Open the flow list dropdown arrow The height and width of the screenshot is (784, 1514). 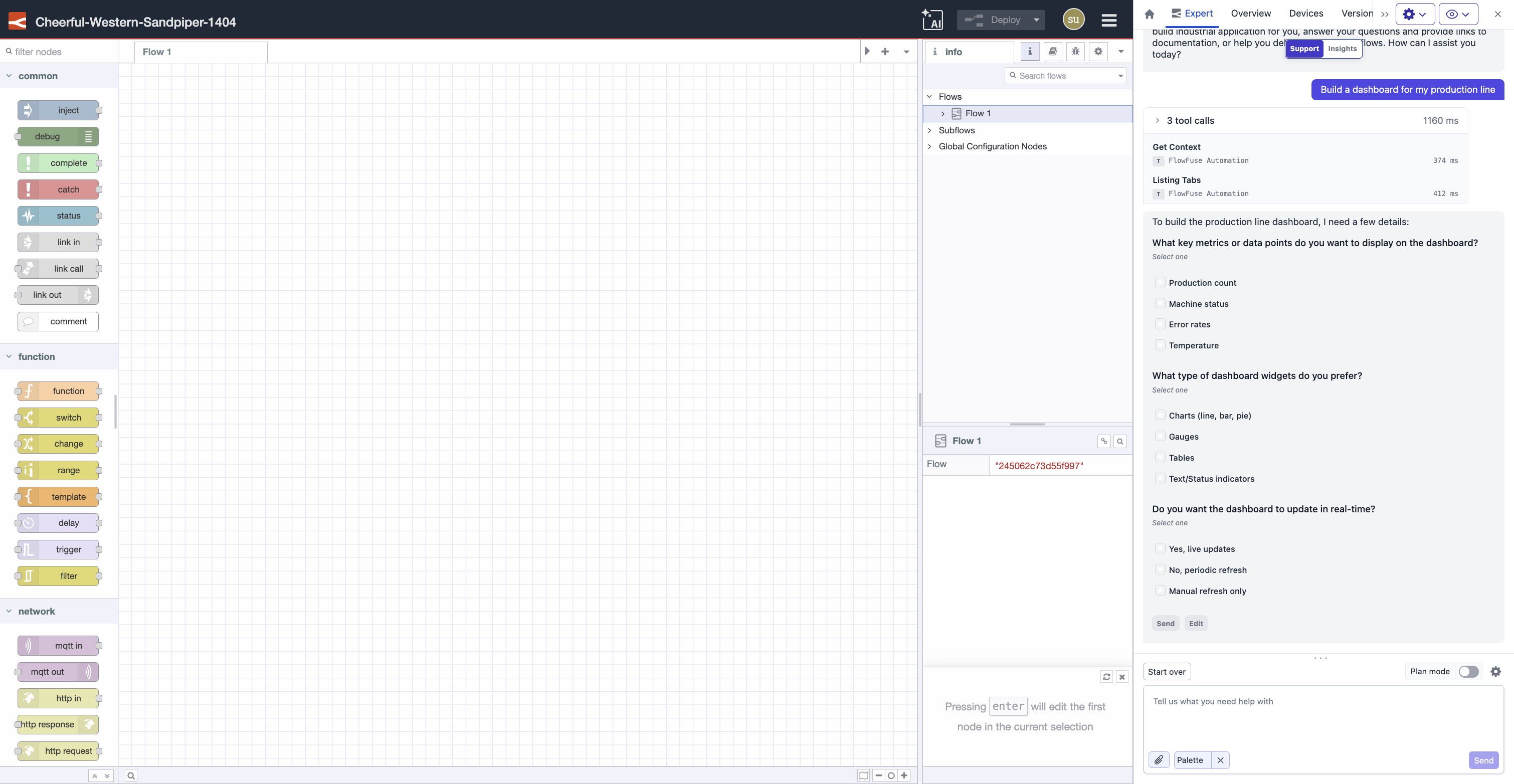pos(906,52)
